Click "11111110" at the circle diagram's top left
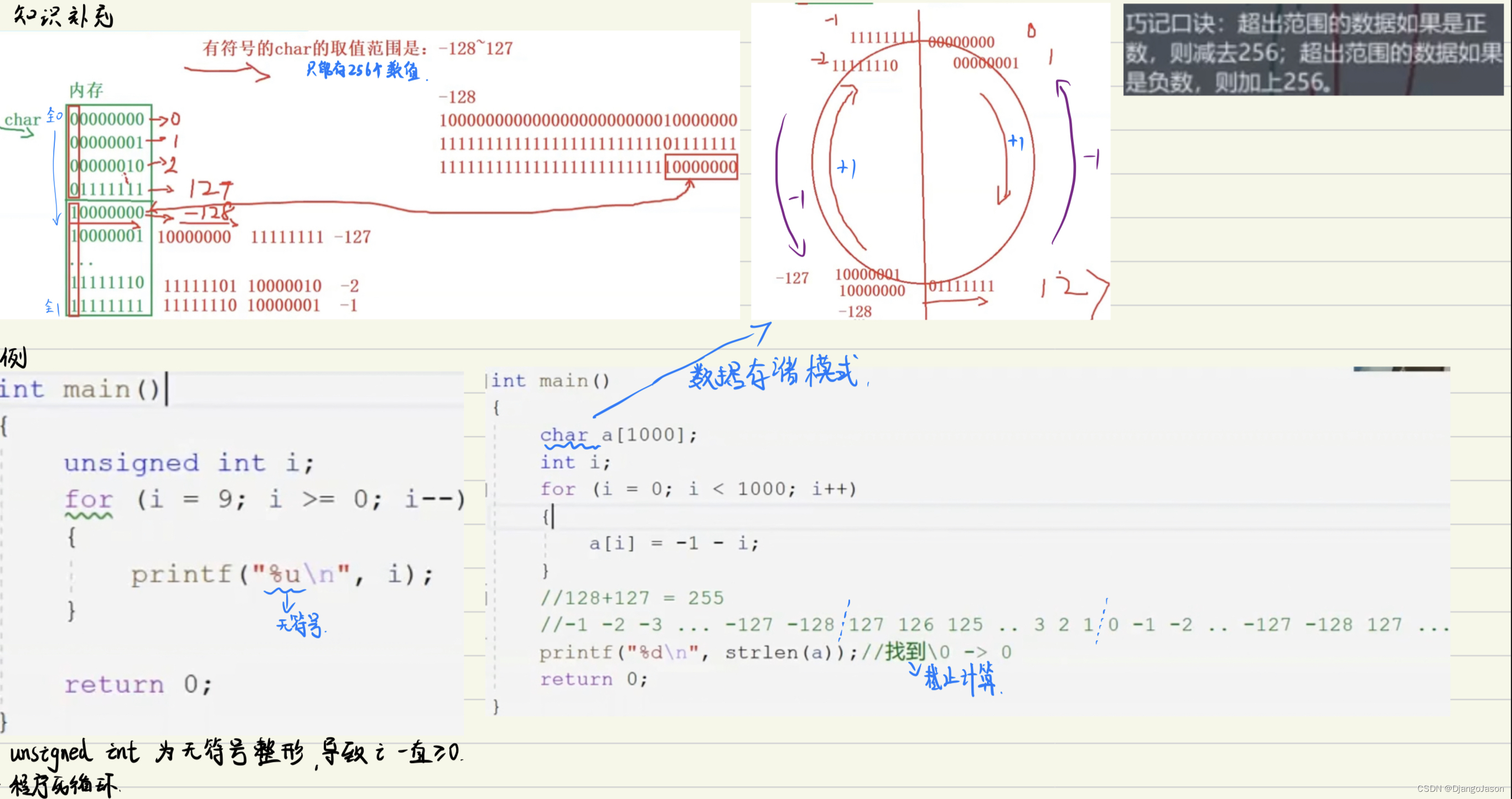 pos(864,65)
